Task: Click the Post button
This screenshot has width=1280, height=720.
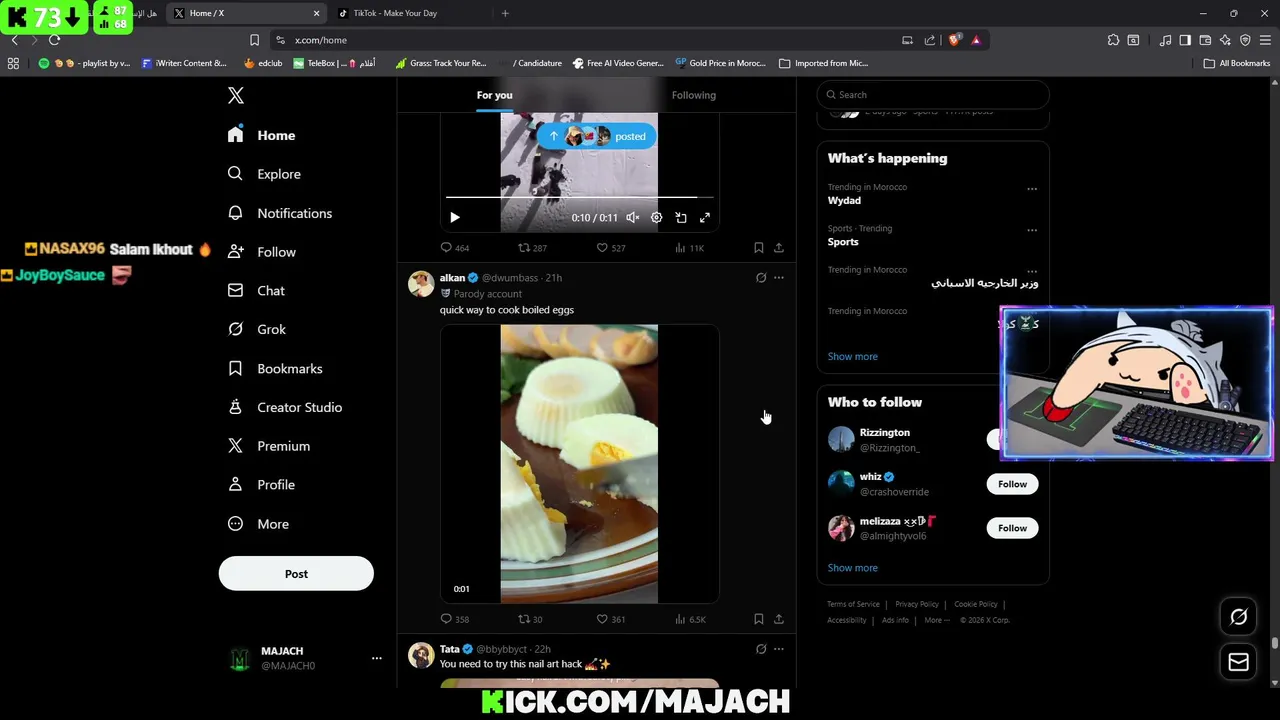Action: click(296, 574)
